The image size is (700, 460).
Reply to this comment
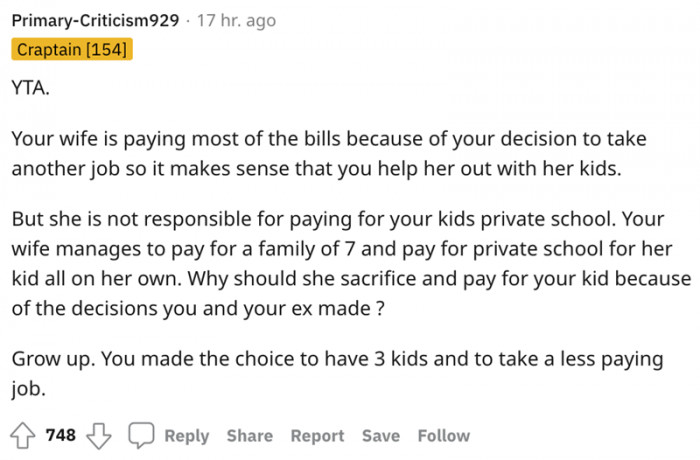click(186, 435)
